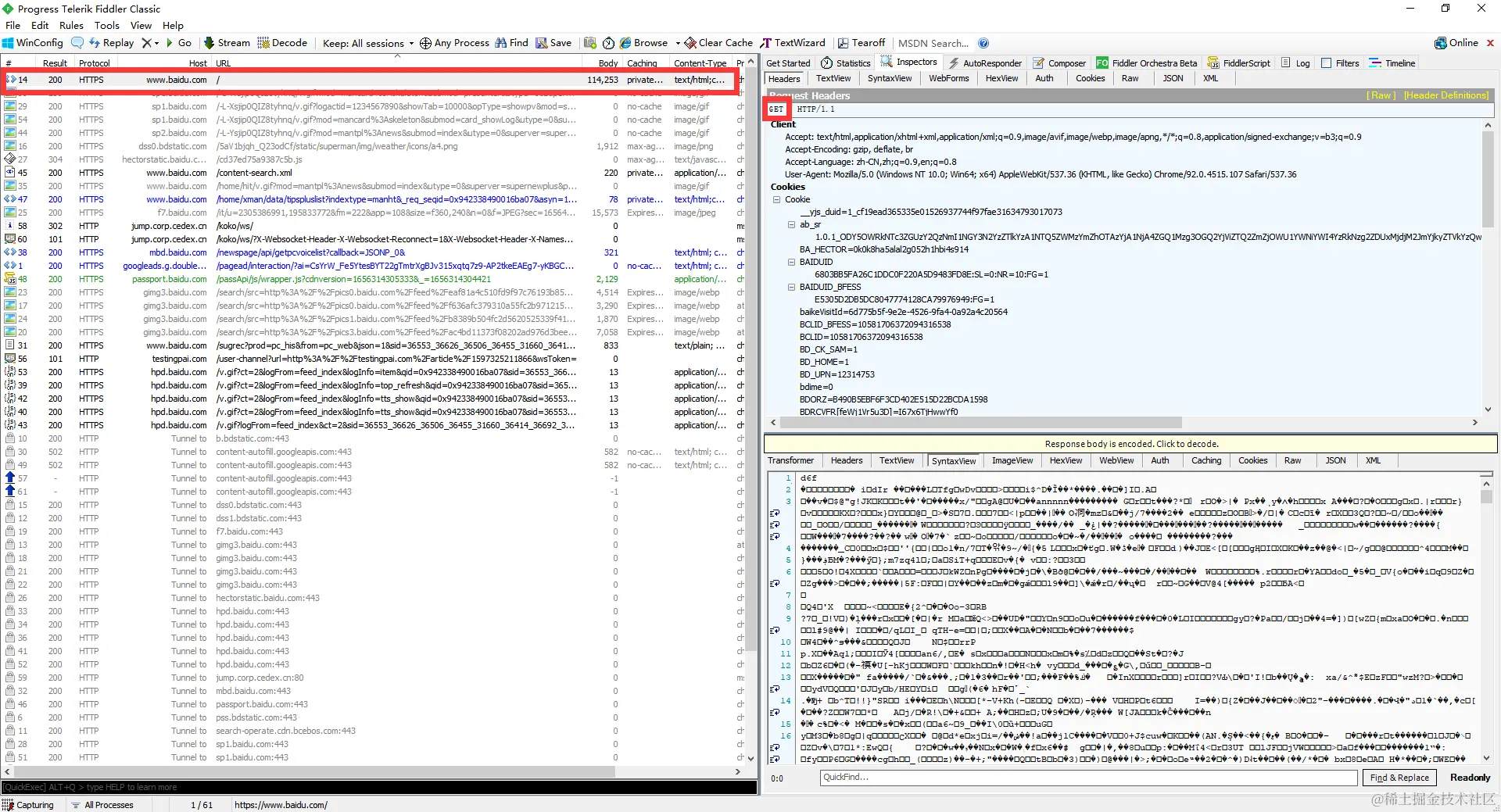Click the Find & Replace button
This screenshot has height=812, width=1501.
1399,778
